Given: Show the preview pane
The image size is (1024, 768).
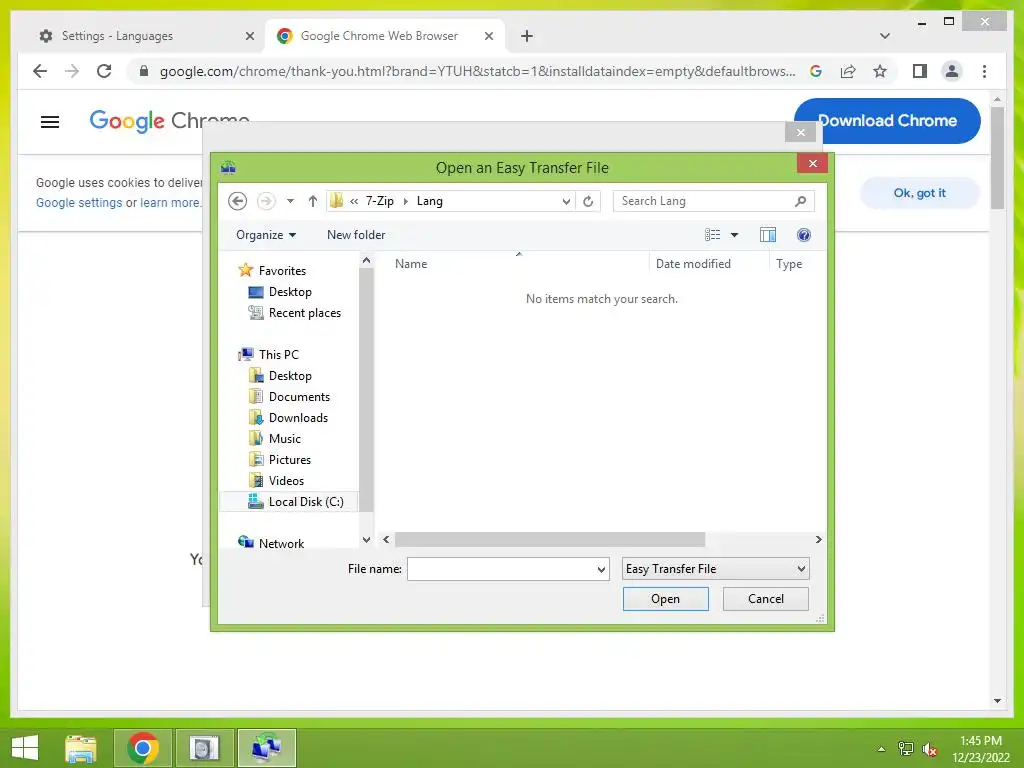Looking at the screenshot, I should coord(768,235).
